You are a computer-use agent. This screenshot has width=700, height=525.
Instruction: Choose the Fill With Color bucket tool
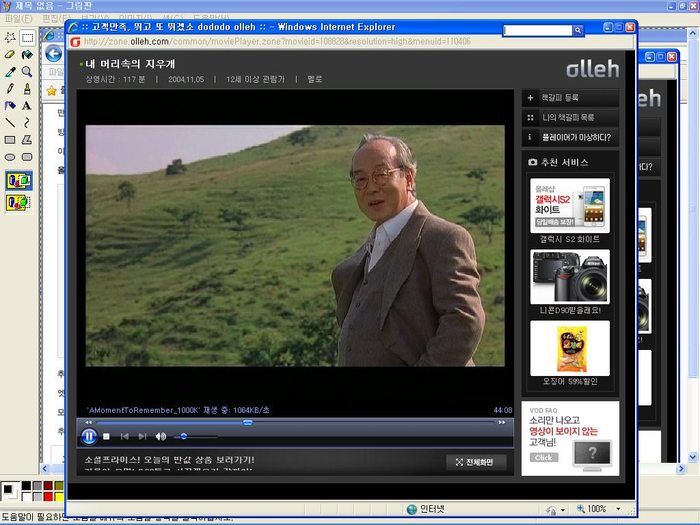[x=27, y=54]
